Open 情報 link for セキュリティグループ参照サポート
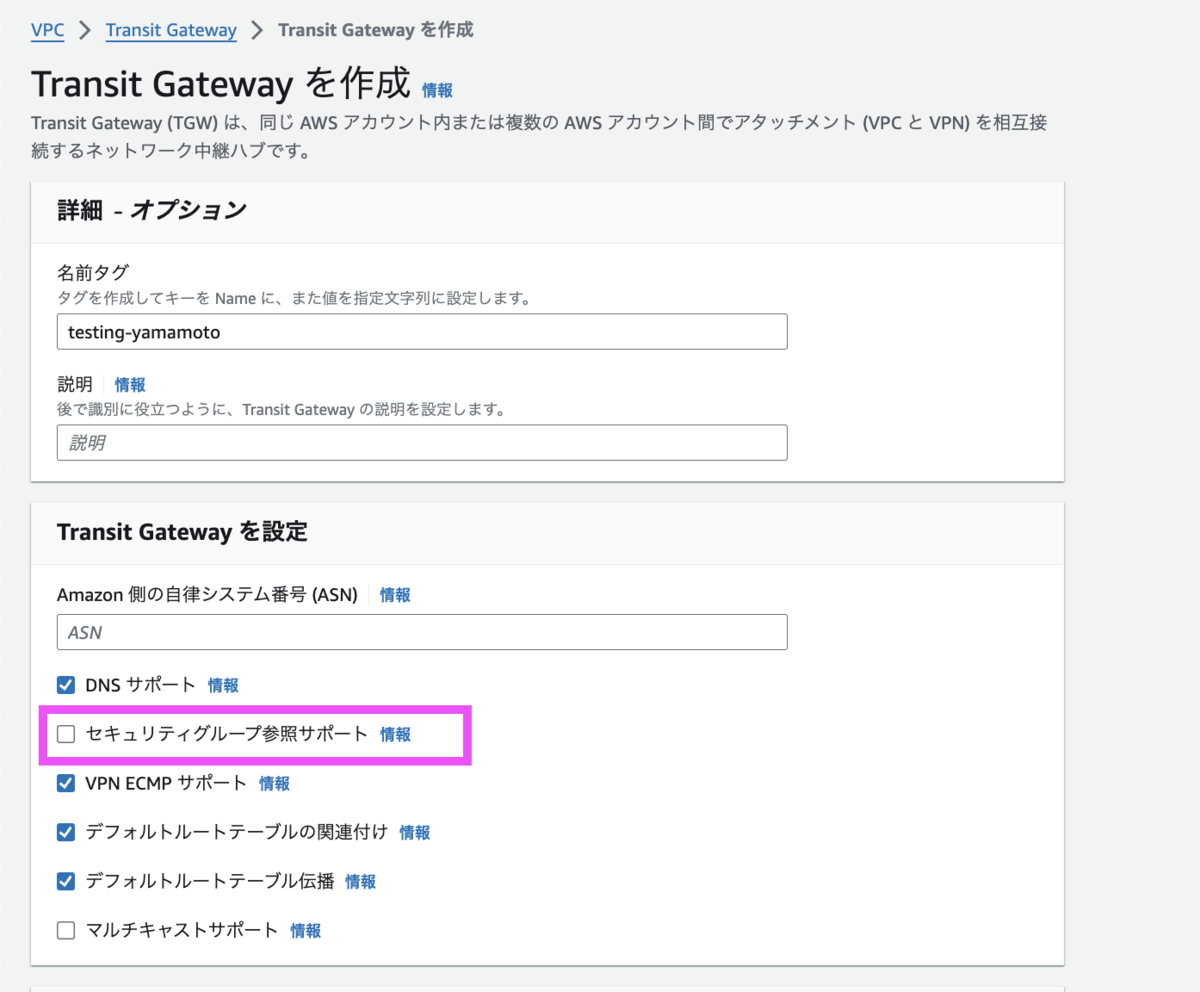The height and width of the screenshot is (992, 1200). (x=395, y=734)
